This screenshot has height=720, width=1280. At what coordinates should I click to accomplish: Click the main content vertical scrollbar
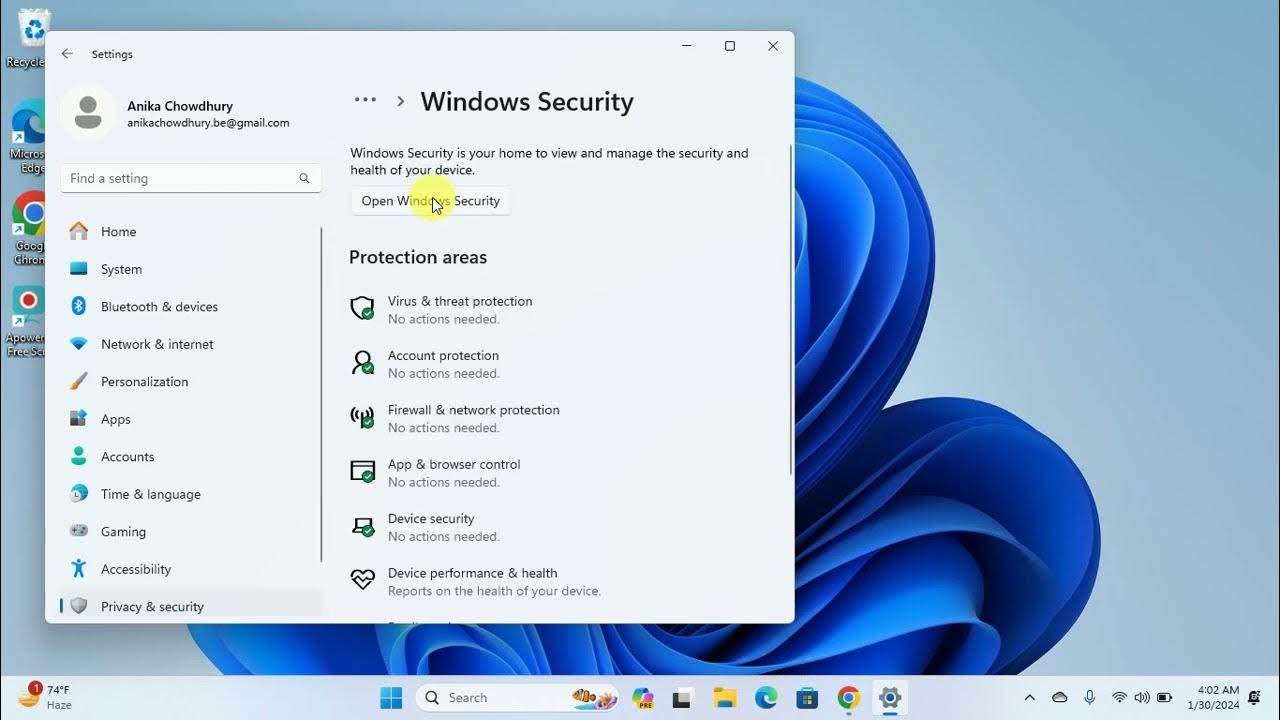pyautogui.click(x=791, y=310)
